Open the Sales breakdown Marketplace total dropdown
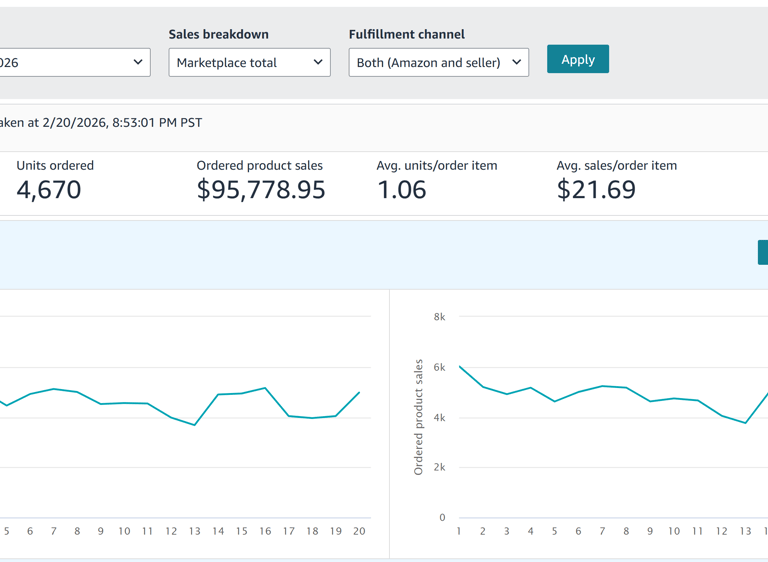Viewport: 768px width, 562px height. (249, 62)
